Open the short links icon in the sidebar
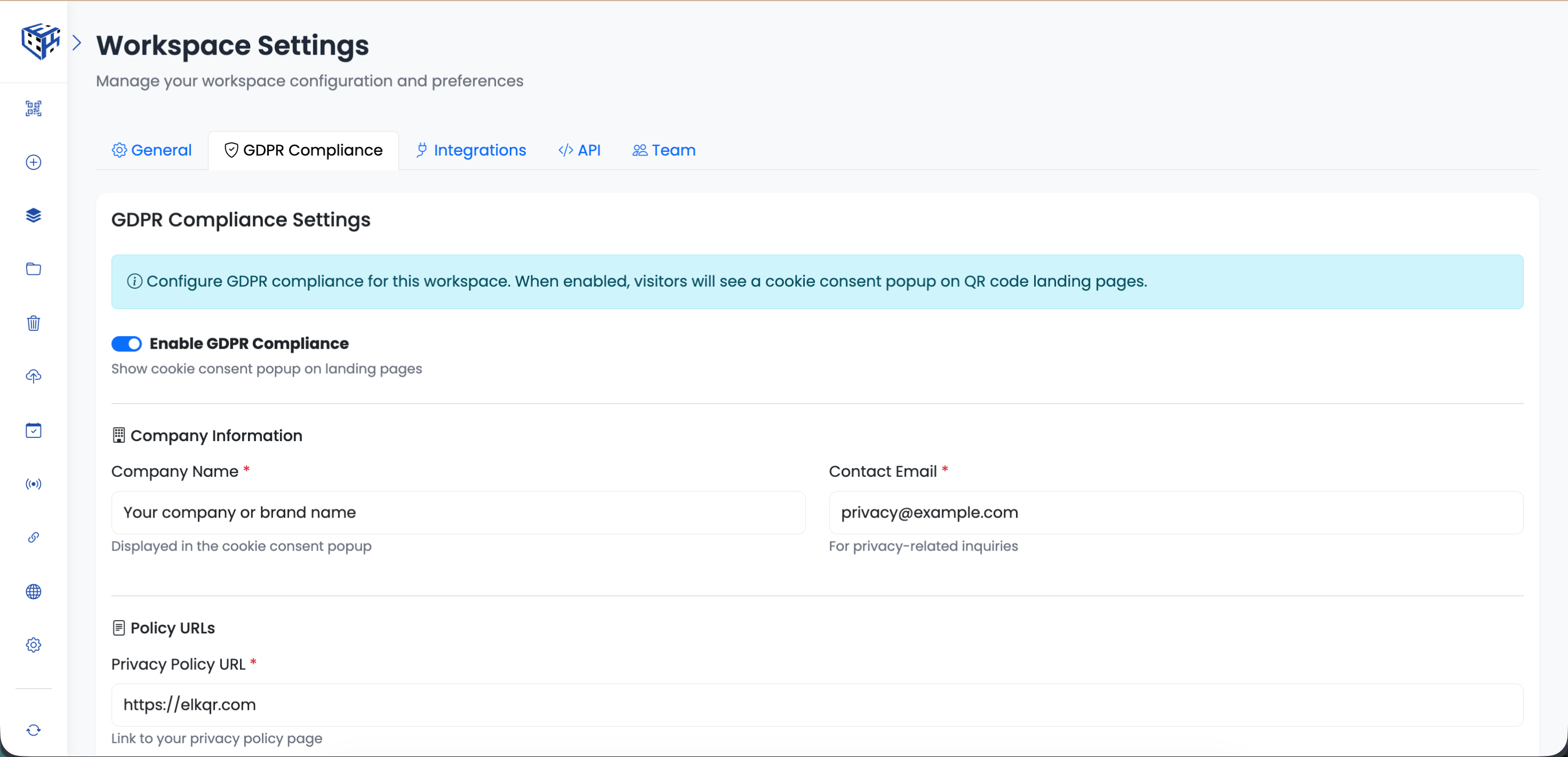The height and width of the screenshot is (757, 1568). pos(34,538)
